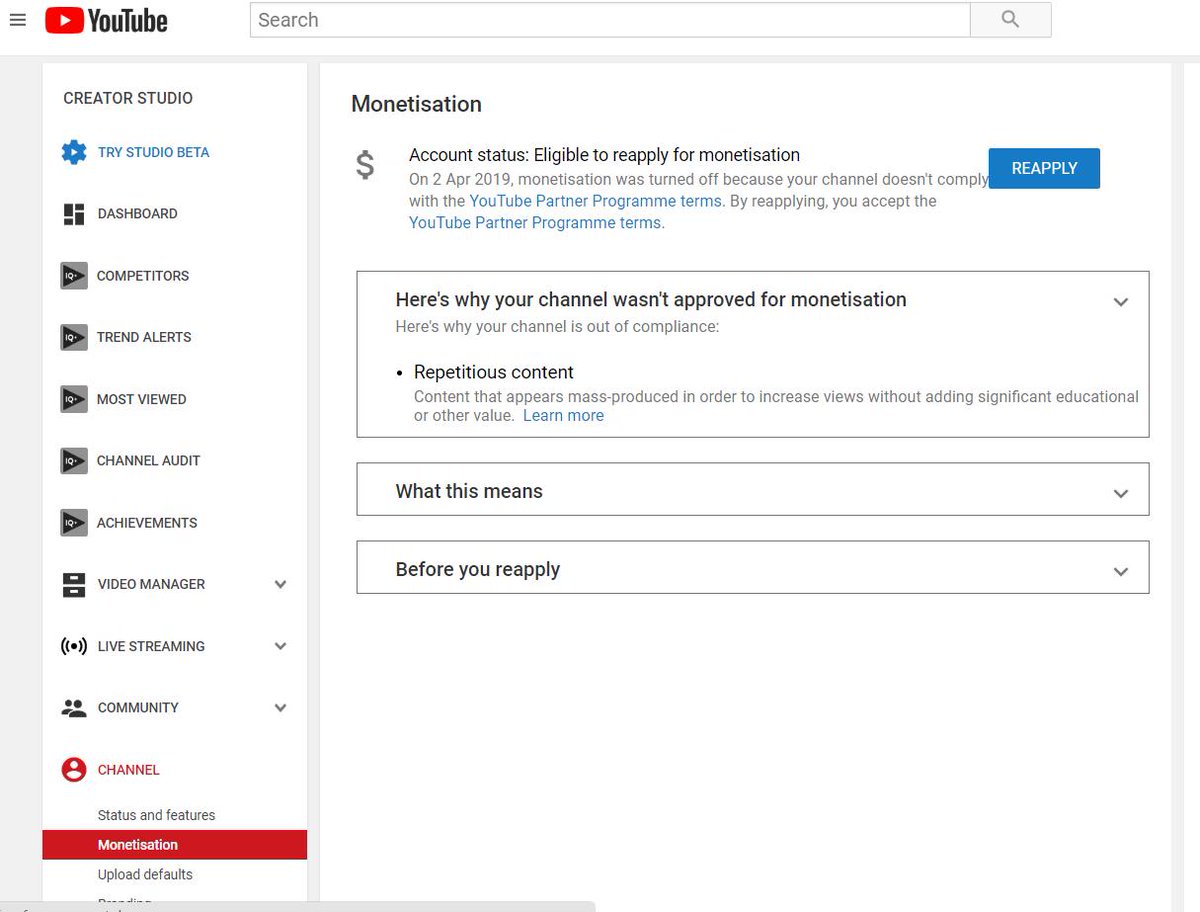Click the Competitors IQ icon
This screenshot has width=1200, height=912.
tap(74, 276)
